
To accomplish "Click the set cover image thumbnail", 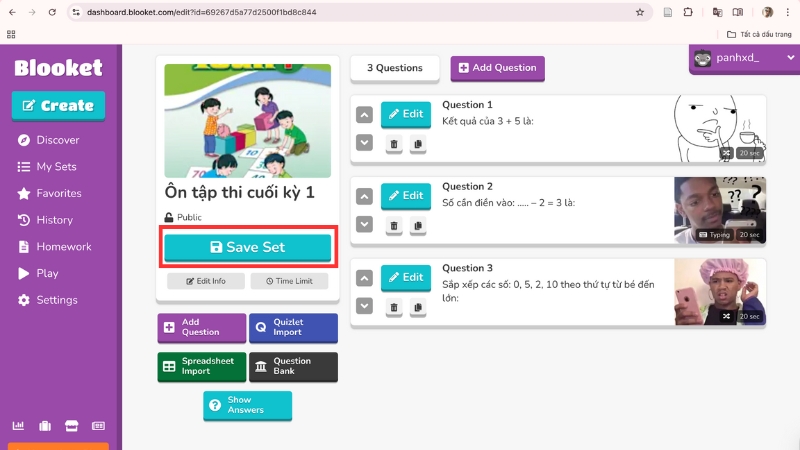I will pyautogui.click(x=247, y=120).
